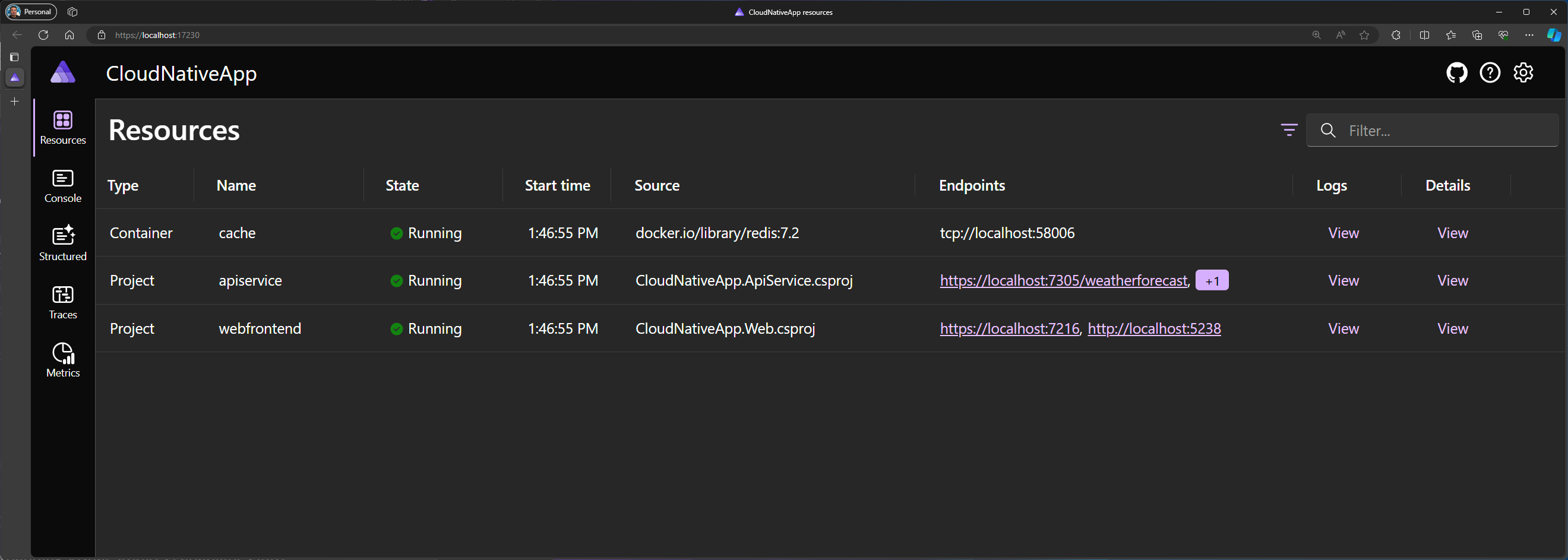The image size is (1568, 560).
Task: Add a new vertical tab
Action: coord(15,101)
